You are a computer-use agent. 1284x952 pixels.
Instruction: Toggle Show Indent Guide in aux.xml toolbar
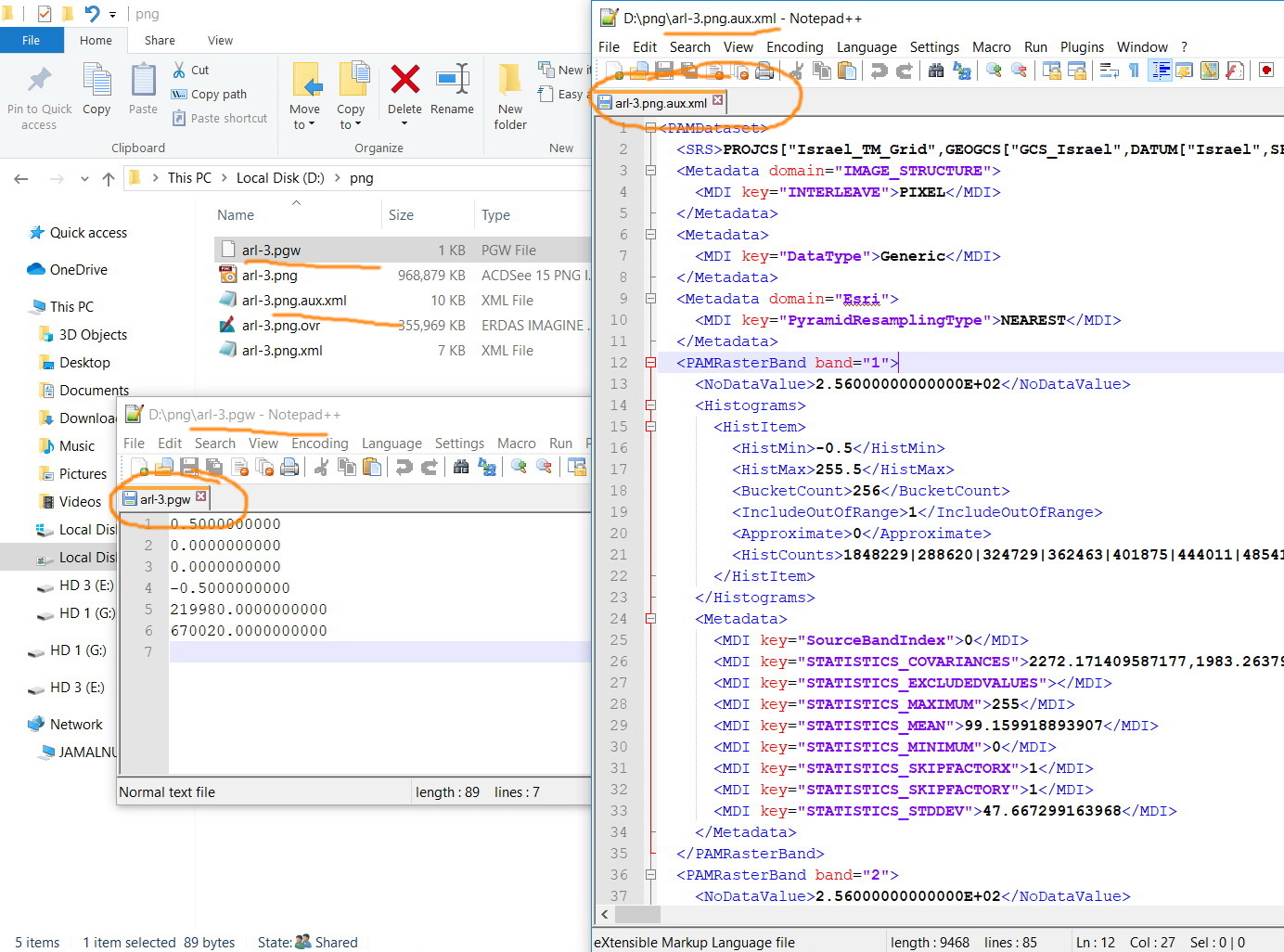pos(1160,71)
